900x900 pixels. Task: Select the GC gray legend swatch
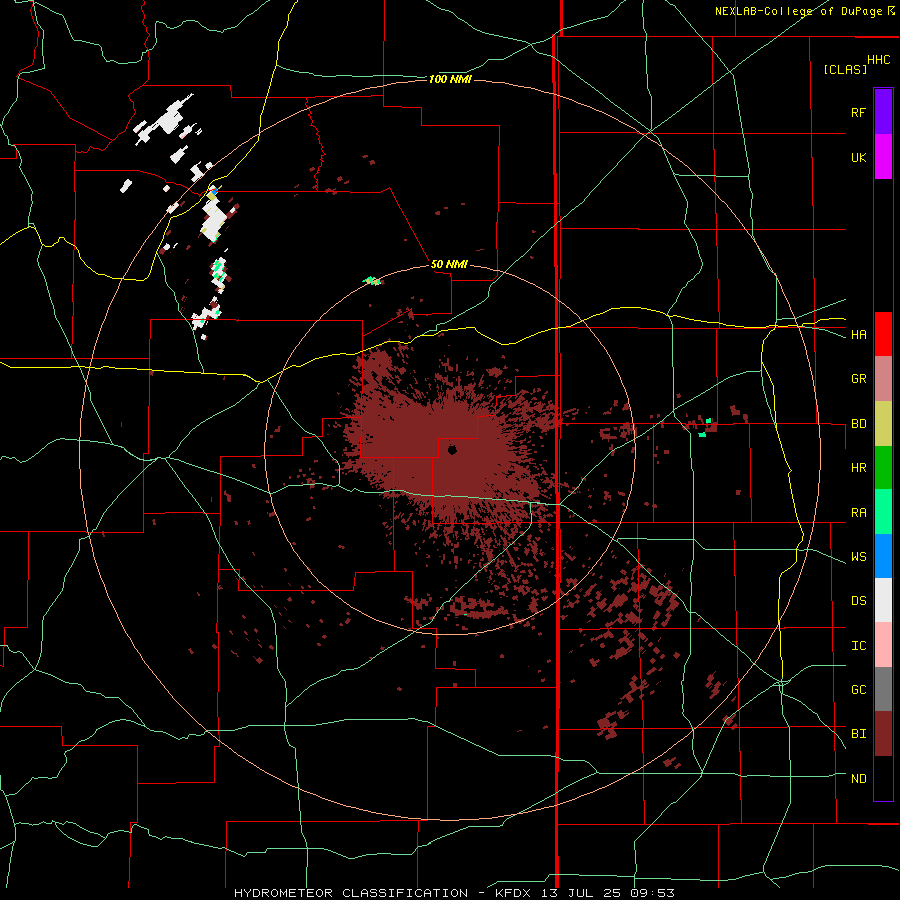883,689
